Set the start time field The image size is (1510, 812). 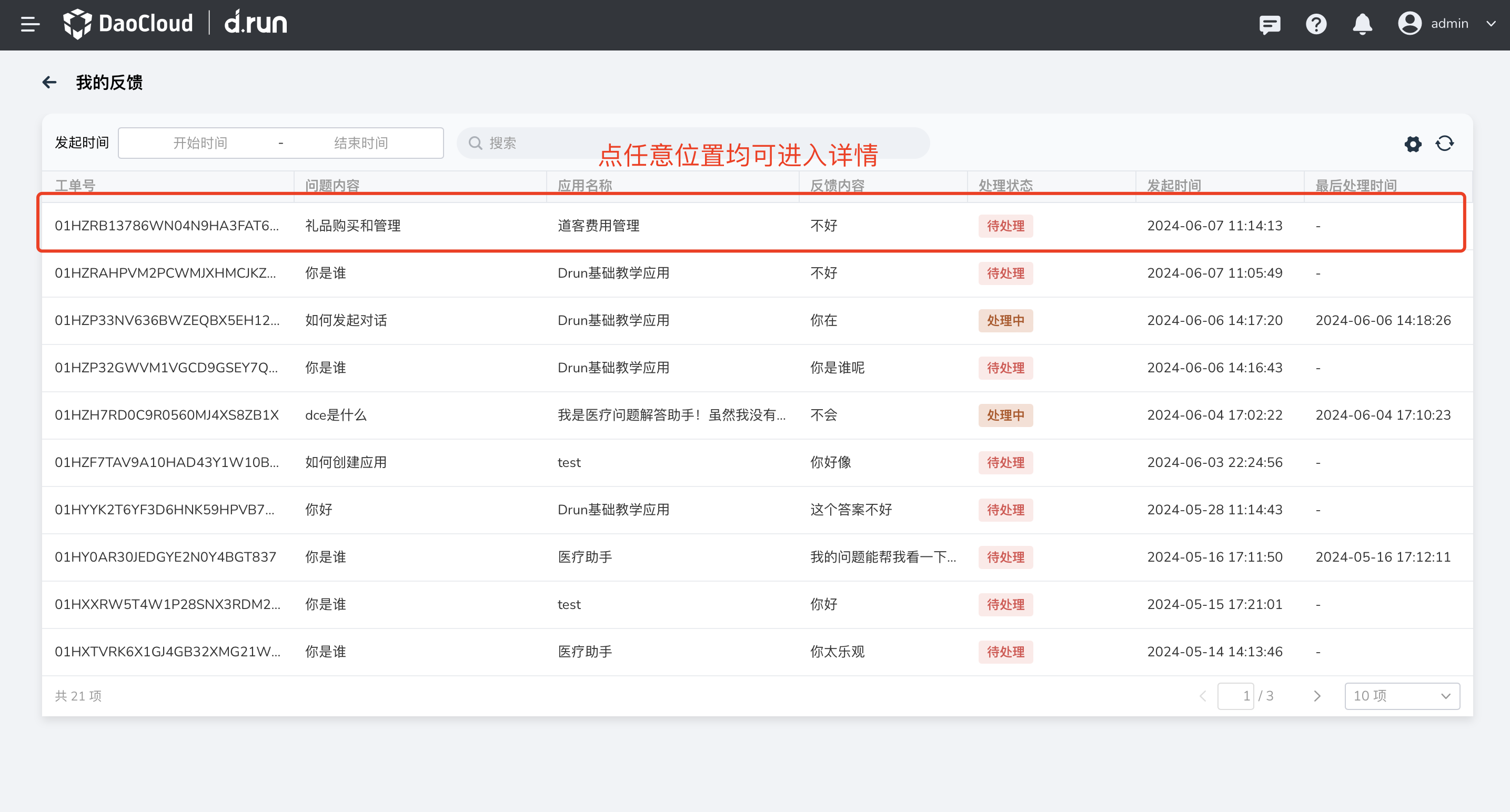pos(200,143)
